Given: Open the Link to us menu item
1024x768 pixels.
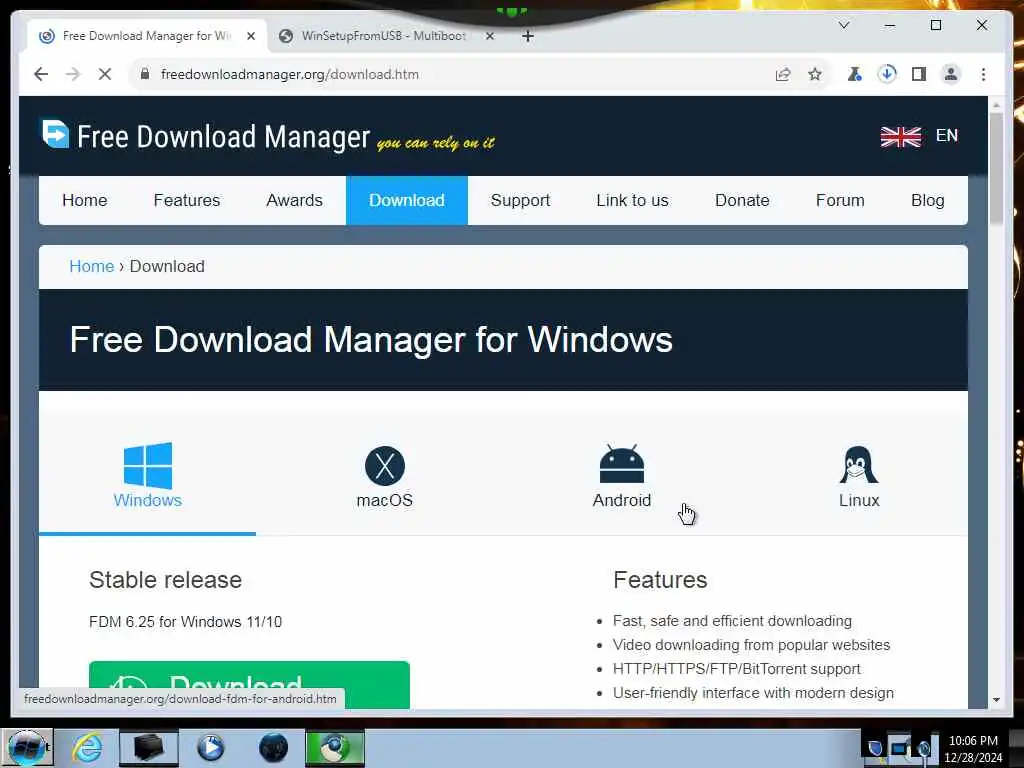Looking at the screenshot, I should pos(632,200).
